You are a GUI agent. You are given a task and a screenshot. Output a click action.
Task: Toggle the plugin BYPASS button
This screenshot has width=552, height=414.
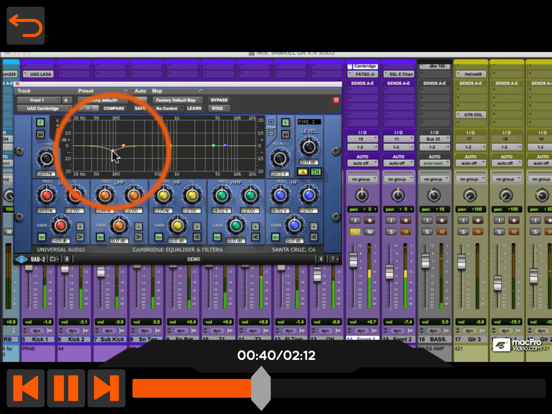(219, 100)
